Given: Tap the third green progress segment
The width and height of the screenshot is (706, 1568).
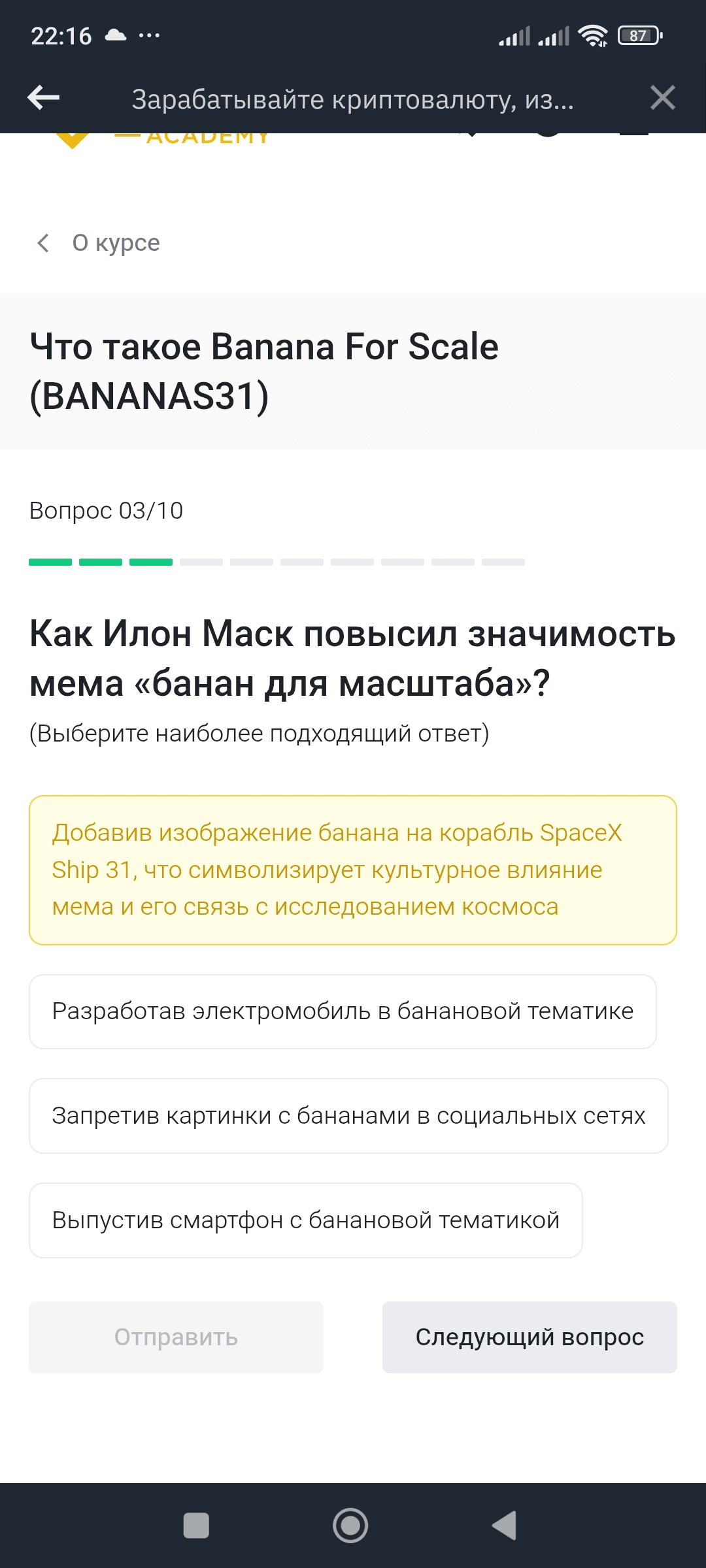Looking at the screenshot, I should [x=151, y=562].
